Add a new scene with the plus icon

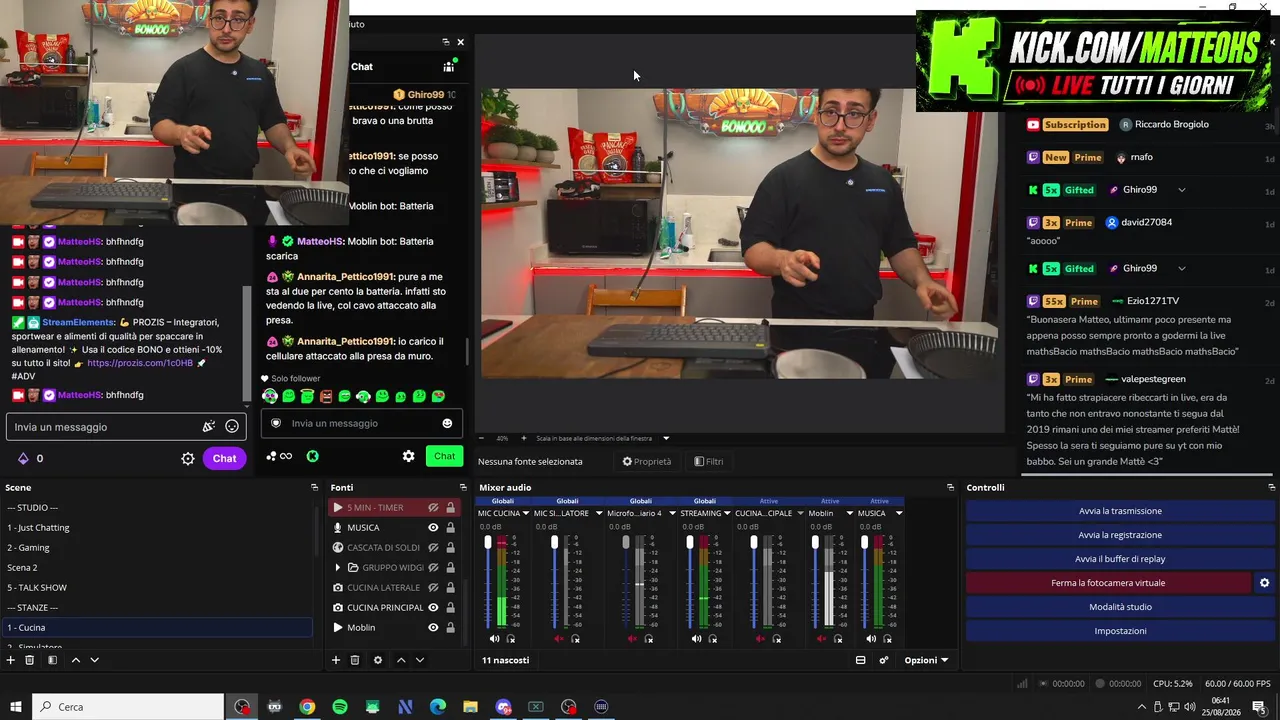11,660
